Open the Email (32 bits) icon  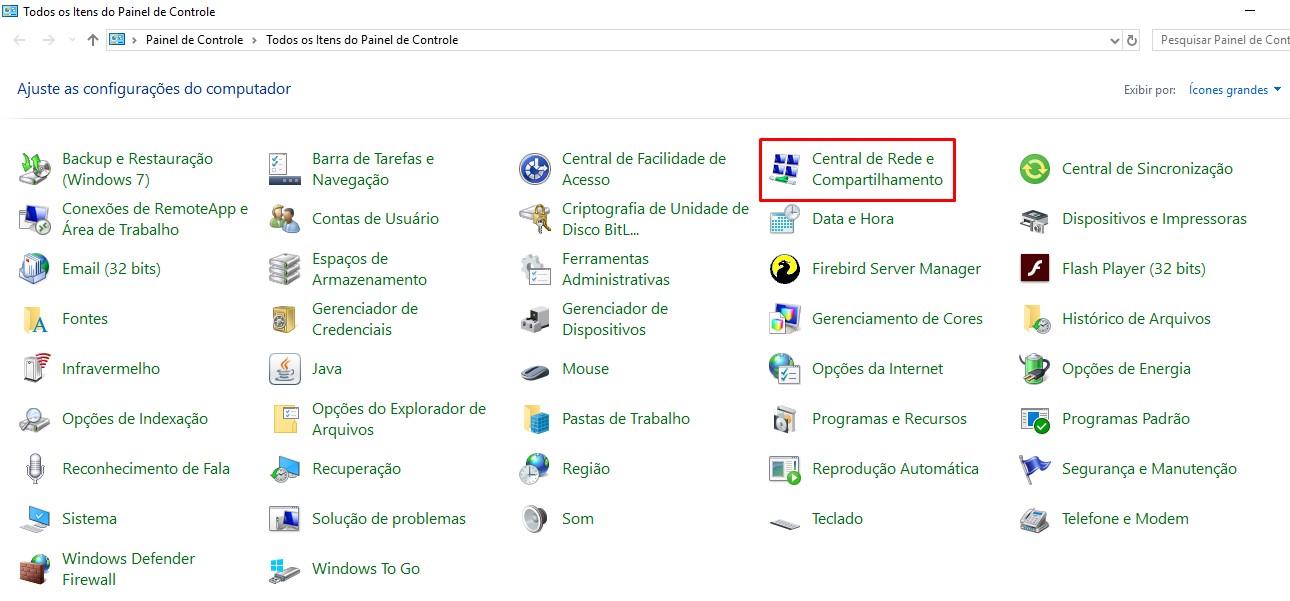(35, 269)
